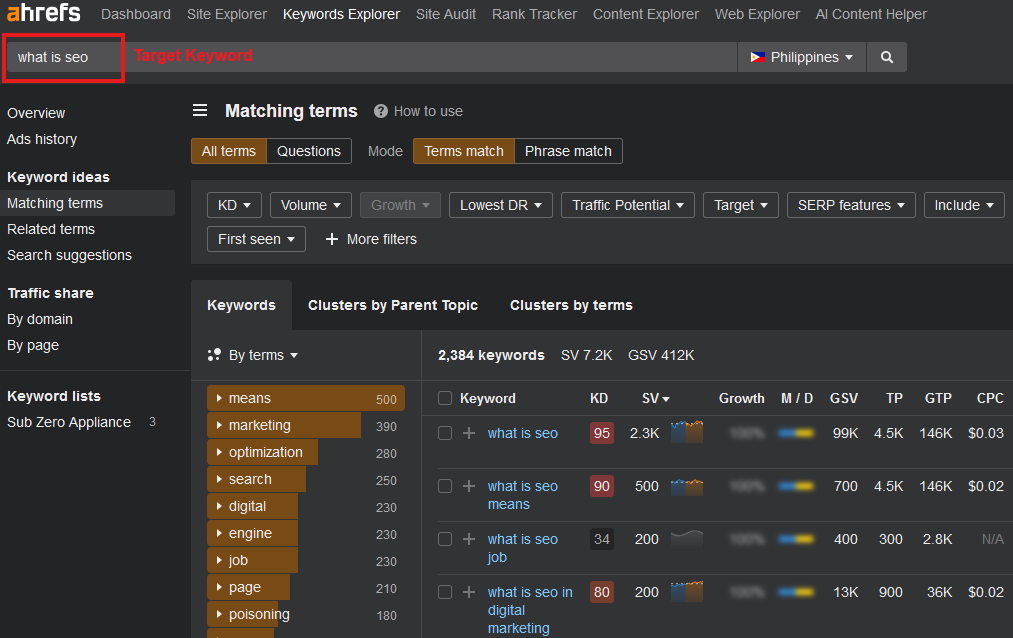Click the More filters plus button
This screenshot has width=1013, height=638.
tap(333, 239)
